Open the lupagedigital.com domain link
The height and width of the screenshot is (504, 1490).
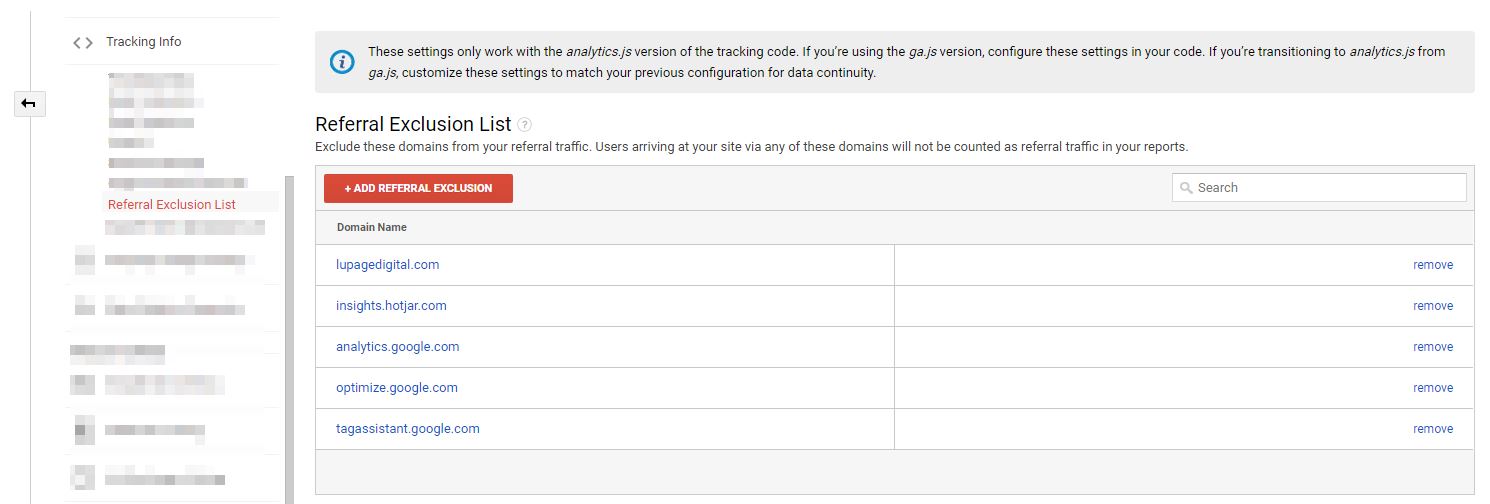pos(388,265)
